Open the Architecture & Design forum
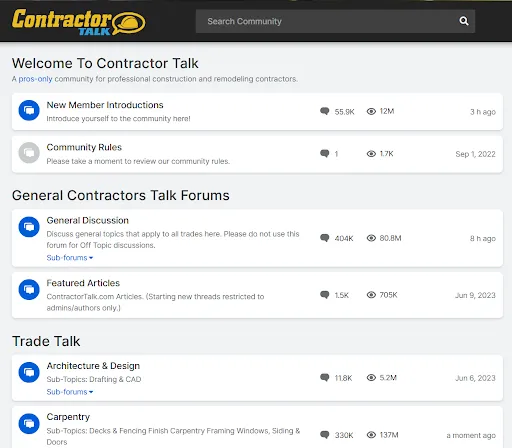This screenshot has height=448, width=512. (93, 366)
